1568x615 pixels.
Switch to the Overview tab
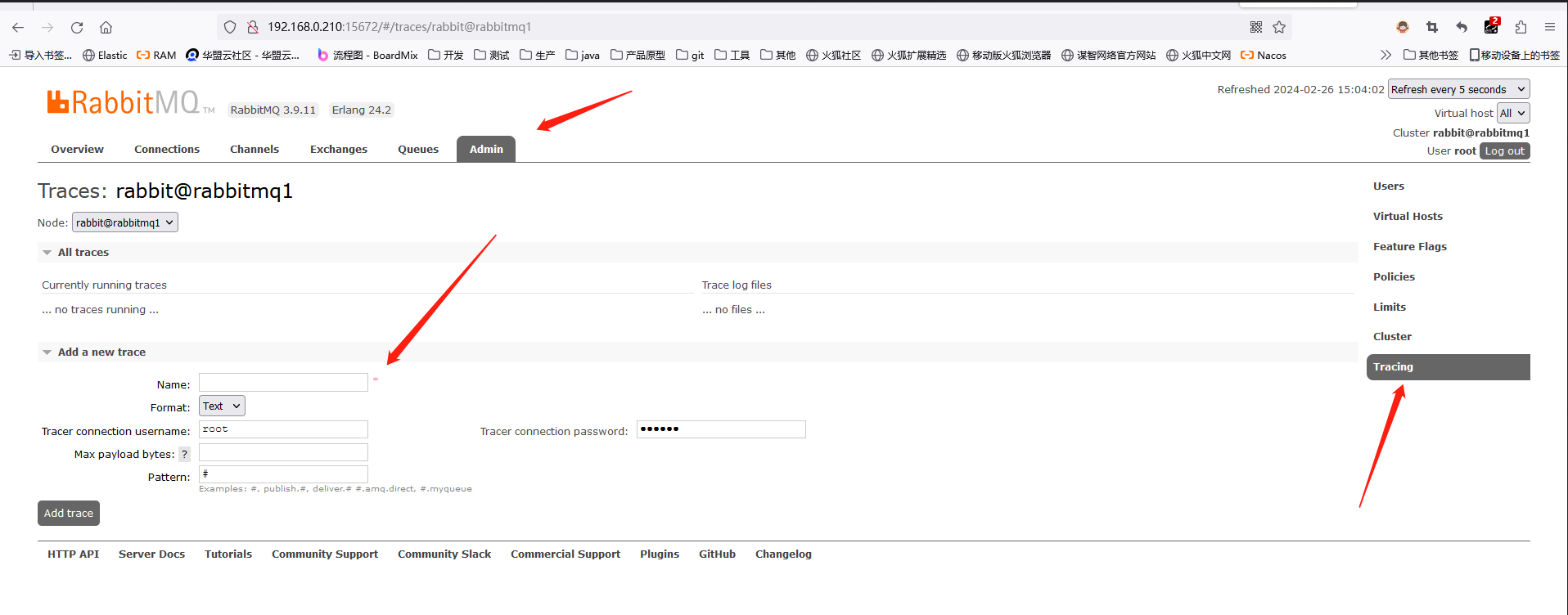[x=77, y=149]
